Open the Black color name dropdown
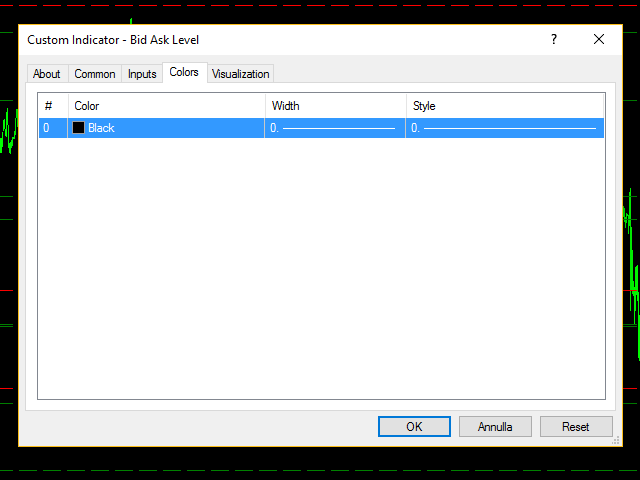This screenshot has width=640, height=480. 101,128
